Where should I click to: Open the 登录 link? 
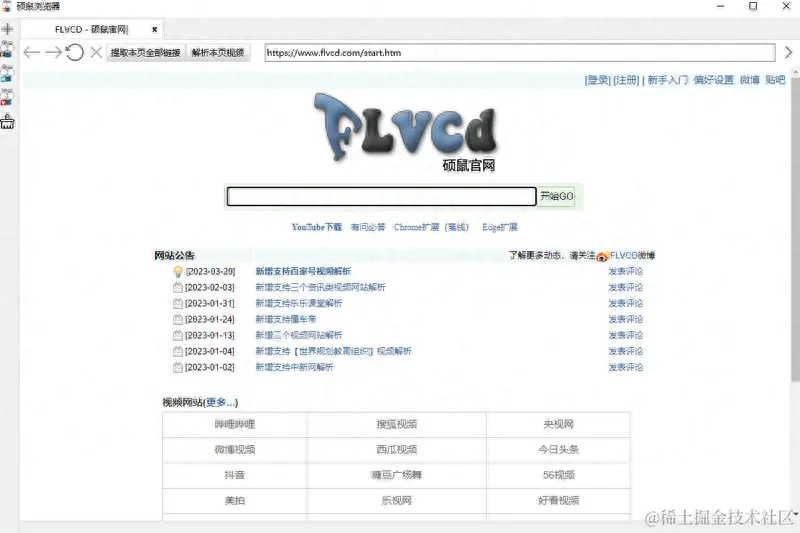(597, 80)
